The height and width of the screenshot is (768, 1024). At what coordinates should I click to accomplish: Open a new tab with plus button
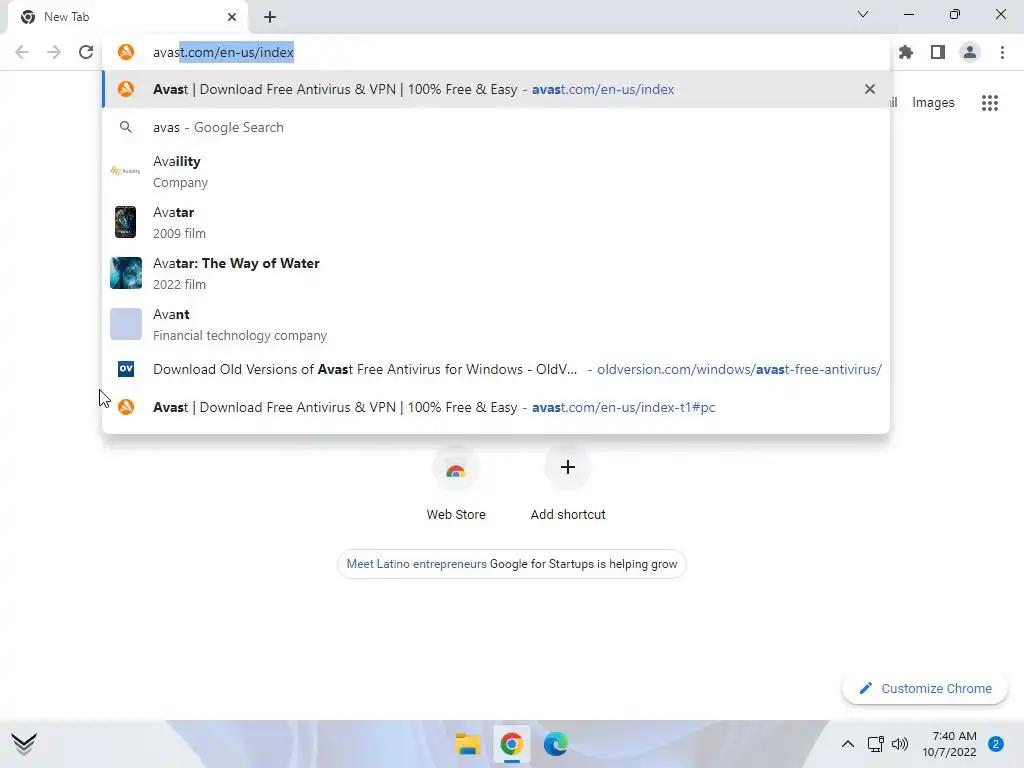click(x=270, y=17)
